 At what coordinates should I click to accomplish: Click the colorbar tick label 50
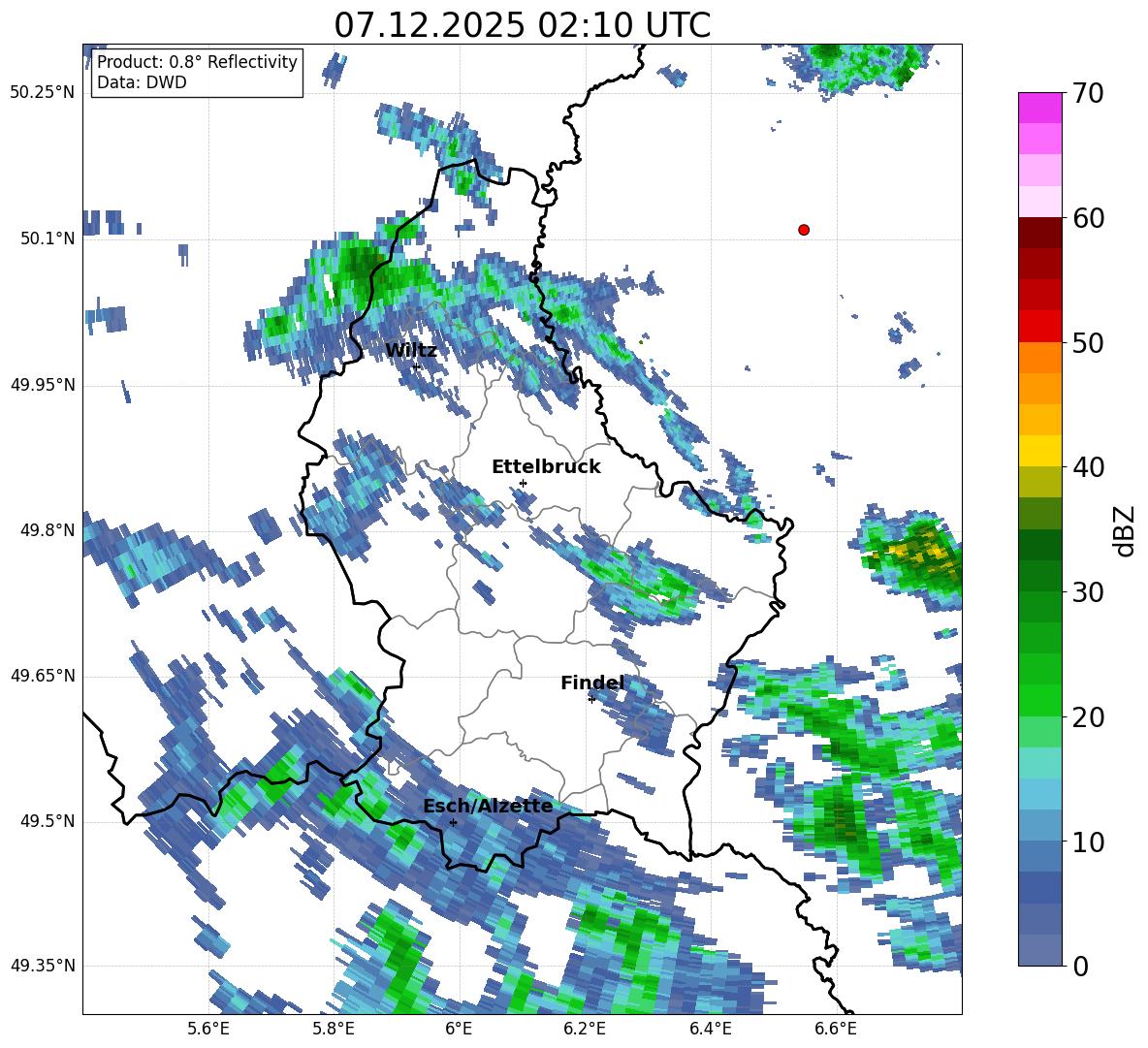click(1088, 343)
